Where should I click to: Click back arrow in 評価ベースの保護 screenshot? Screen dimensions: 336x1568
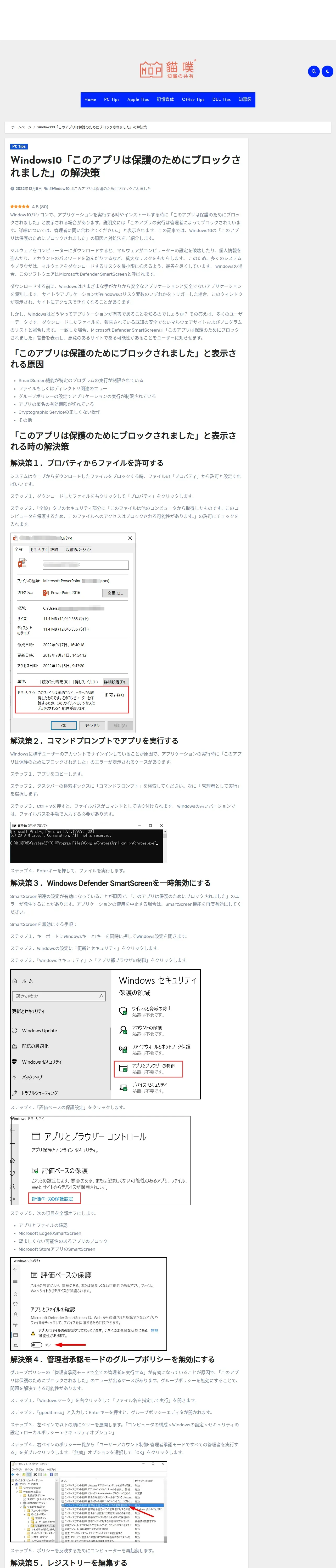coord(15,1270)
